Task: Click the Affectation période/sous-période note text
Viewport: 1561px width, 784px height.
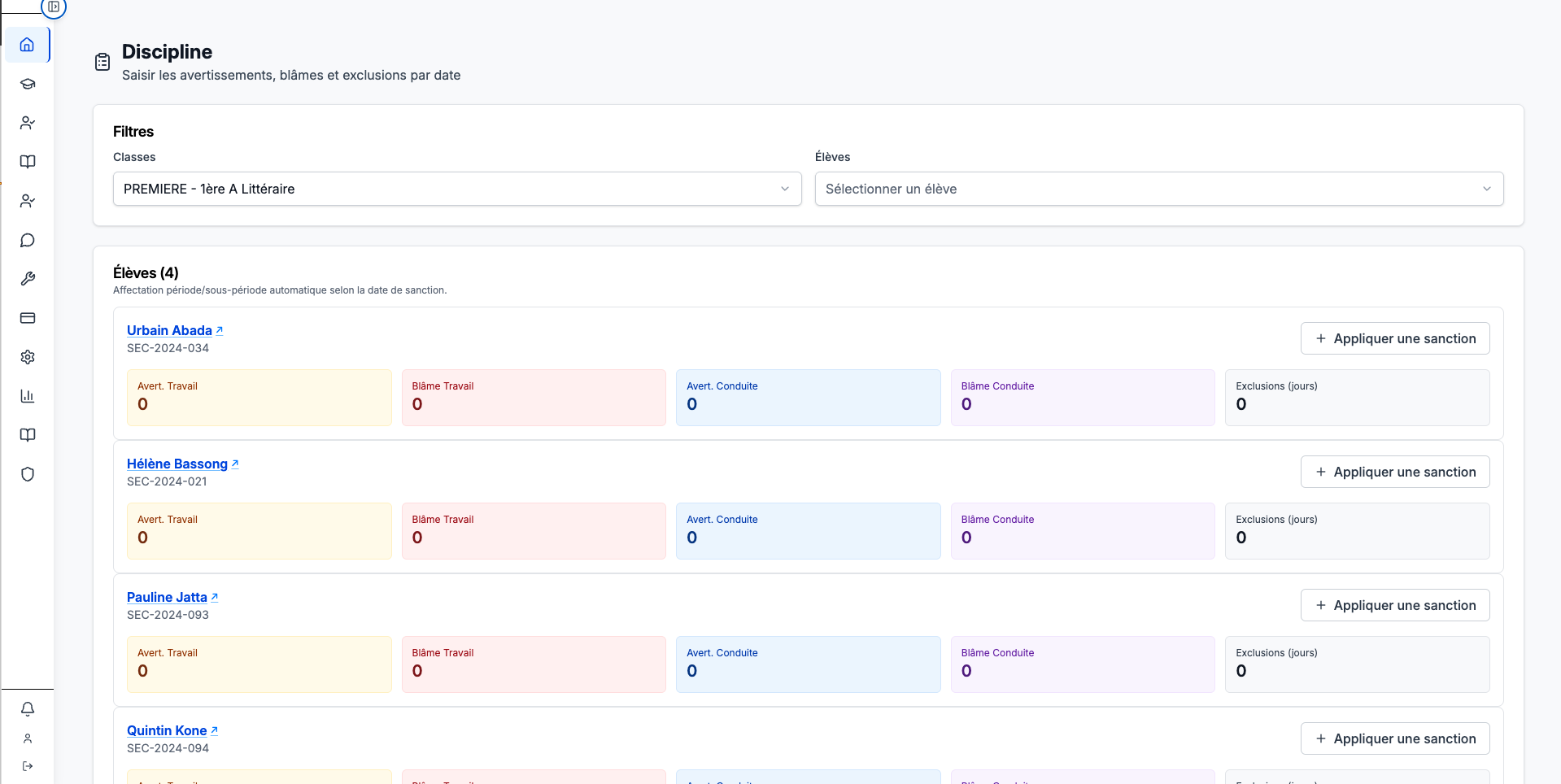Action: point(280,290)
